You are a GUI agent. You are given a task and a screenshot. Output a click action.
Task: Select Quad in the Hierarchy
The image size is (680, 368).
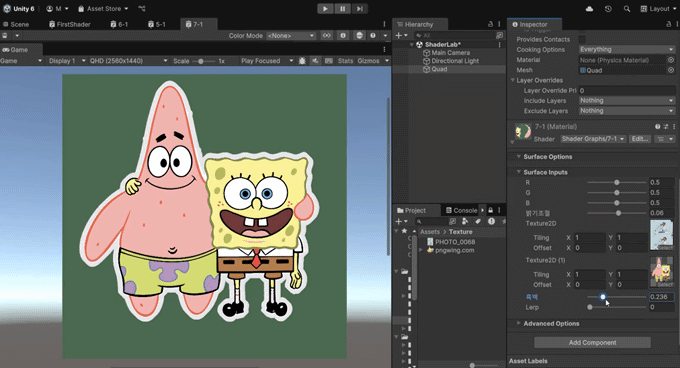click(x=439, y=69)
